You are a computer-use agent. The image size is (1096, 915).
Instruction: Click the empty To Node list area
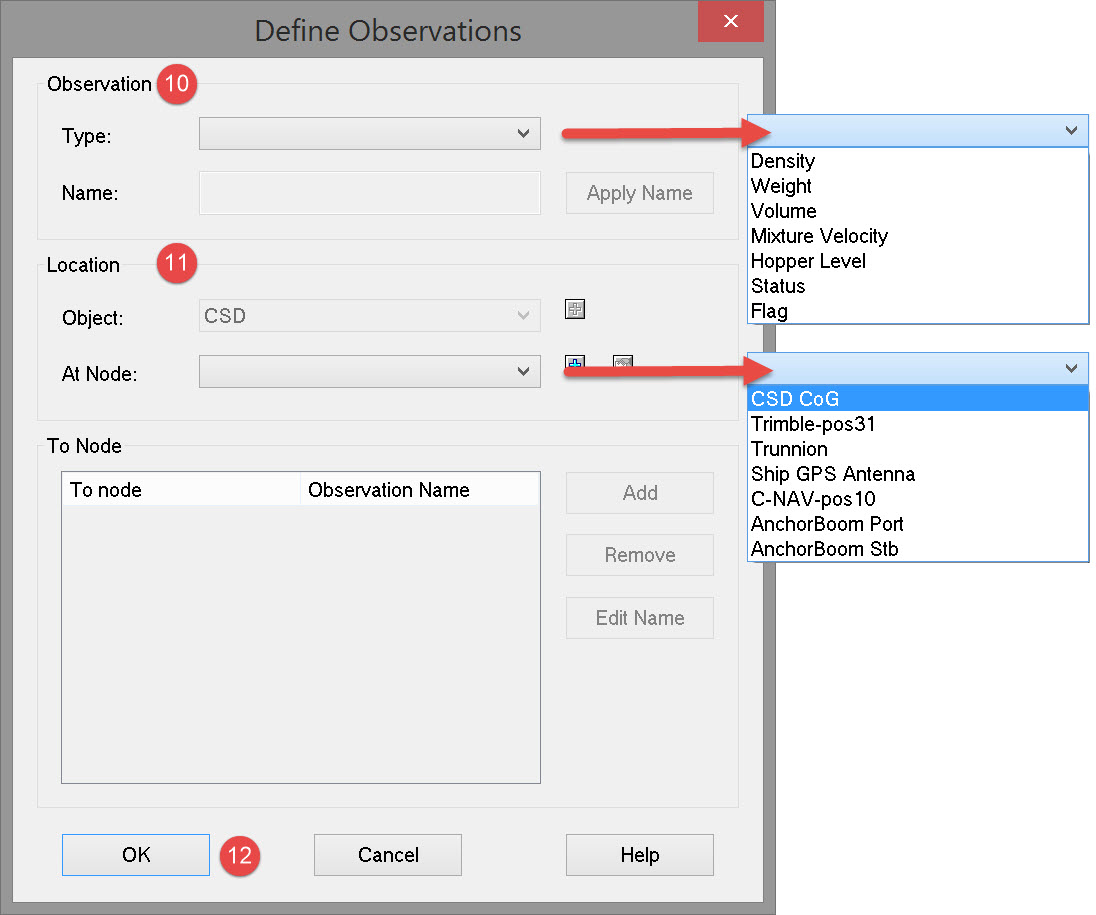coord(301,643)
